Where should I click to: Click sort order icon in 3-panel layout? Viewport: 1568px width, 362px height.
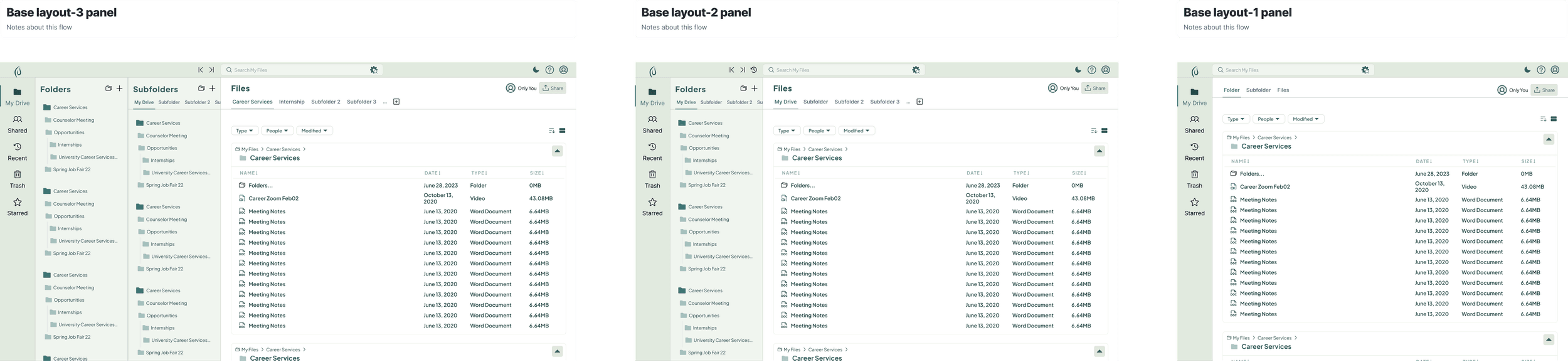point(551,130)
